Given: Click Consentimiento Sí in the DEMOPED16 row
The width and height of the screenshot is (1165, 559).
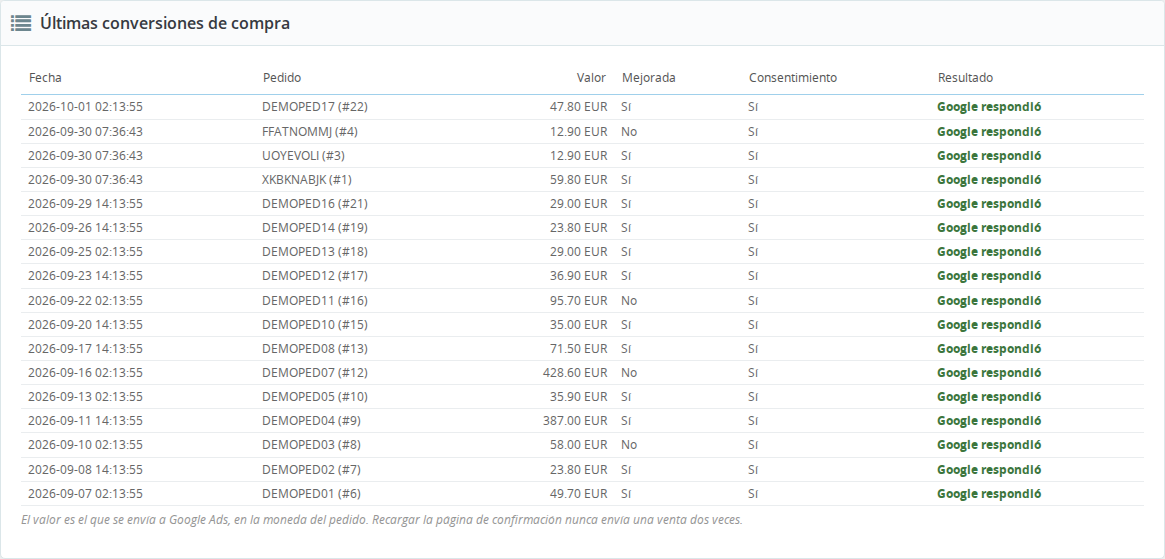Looking at the screenshot, I should [x=753, y=203].
